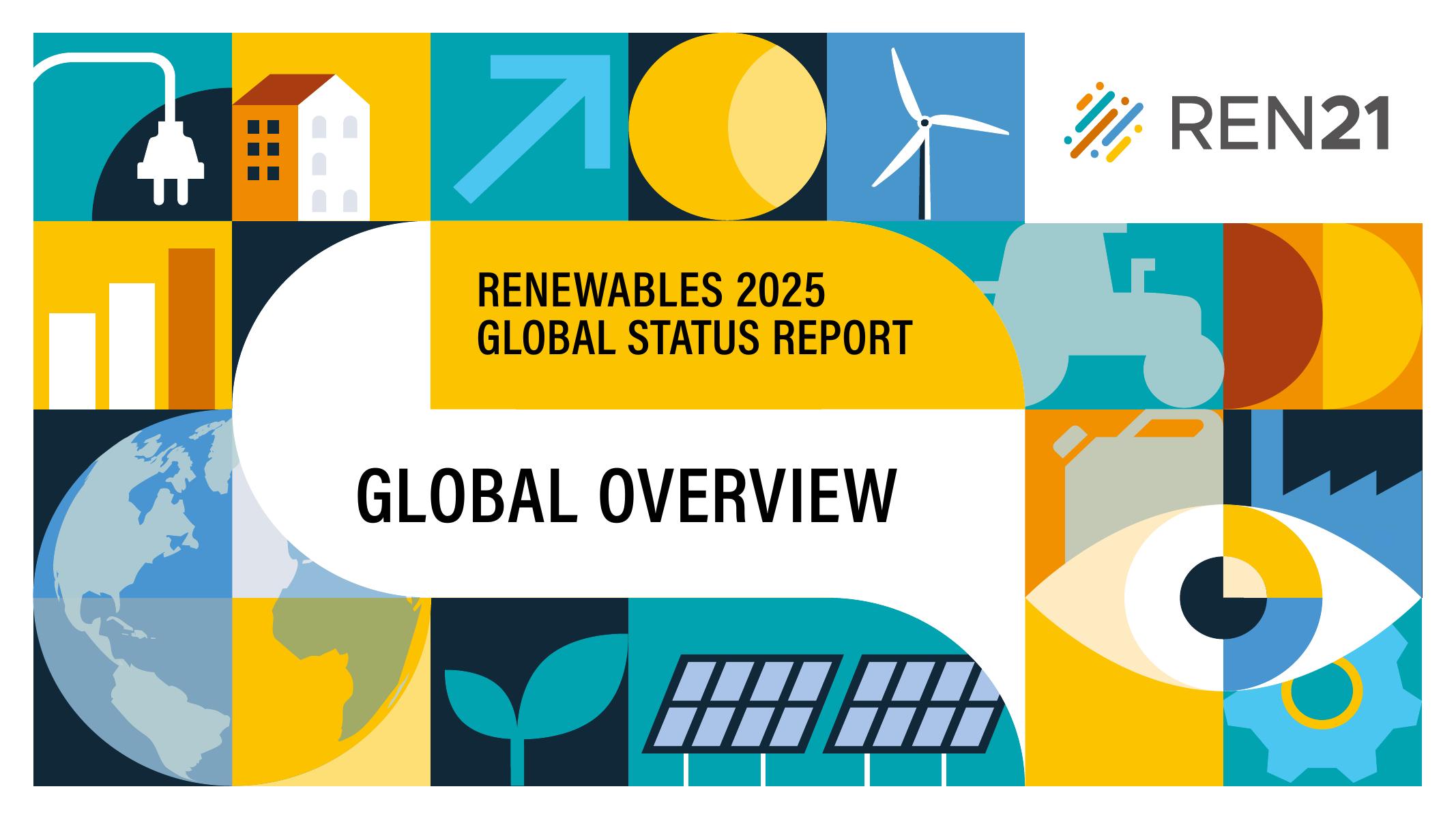
Task: Click the dark red semicircle shape
Action: (1269, 316)
